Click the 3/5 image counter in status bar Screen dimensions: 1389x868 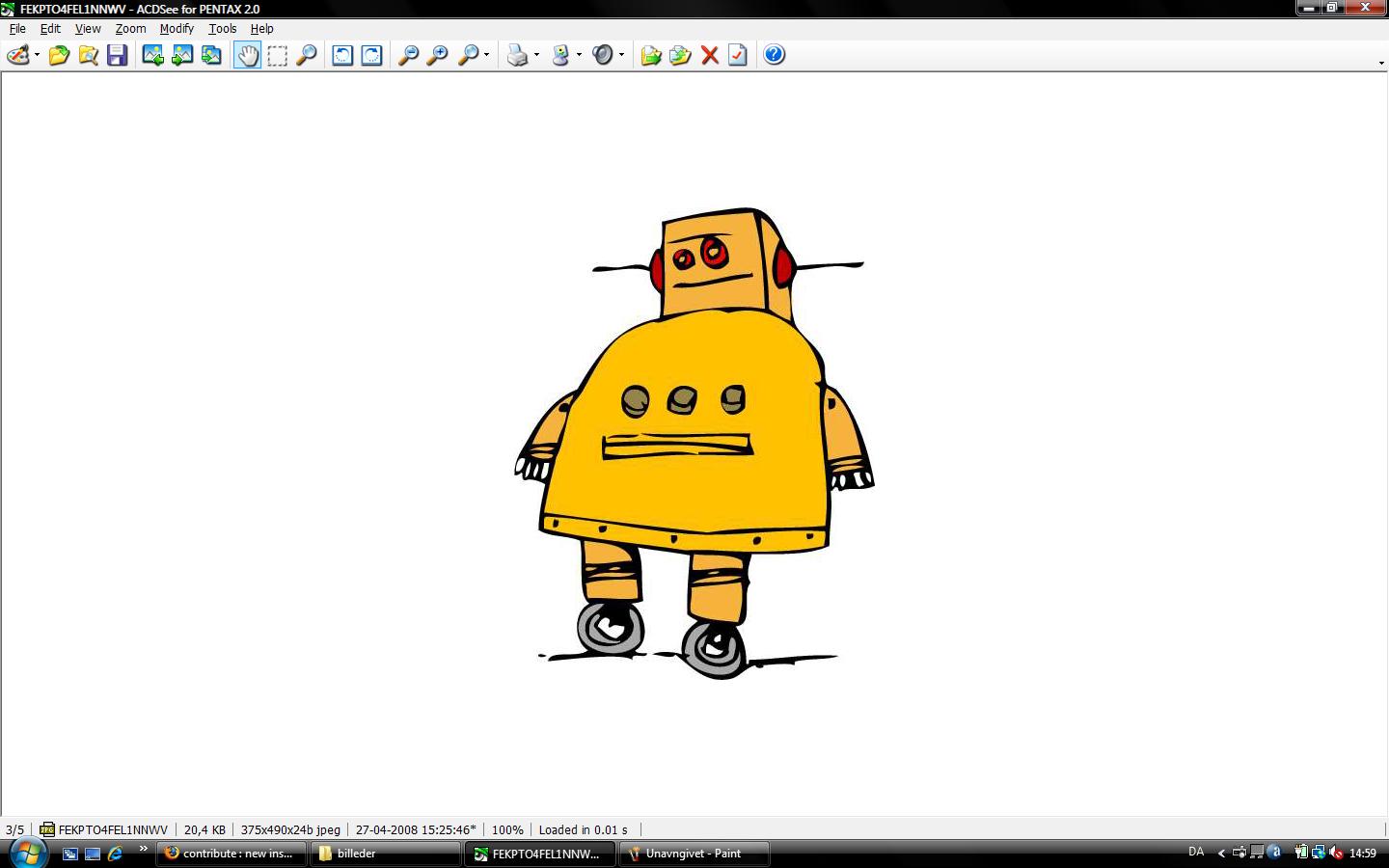[14, 829]
